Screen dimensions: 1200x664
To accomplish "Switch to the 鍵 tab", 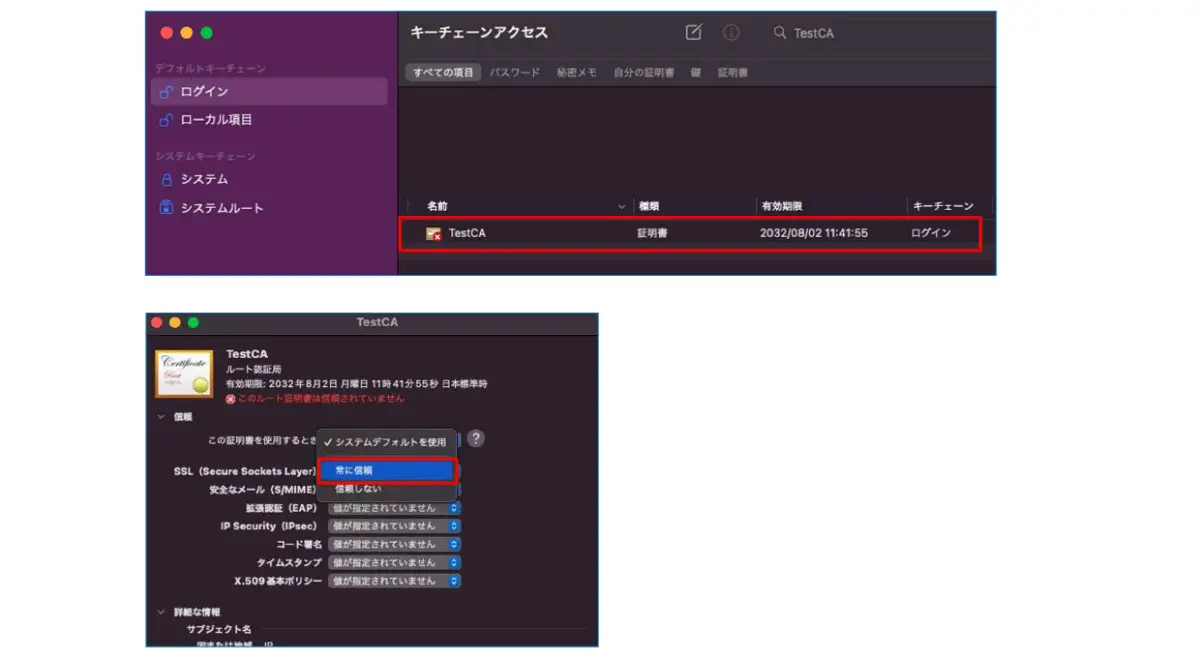I will pyautogui.click(x=695, y=73).
